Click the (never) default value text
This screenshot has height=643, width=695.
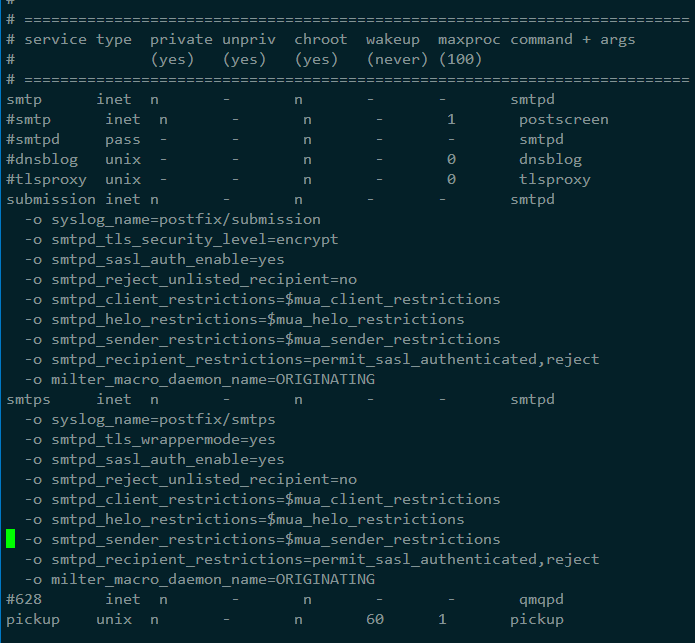point(397,59)
